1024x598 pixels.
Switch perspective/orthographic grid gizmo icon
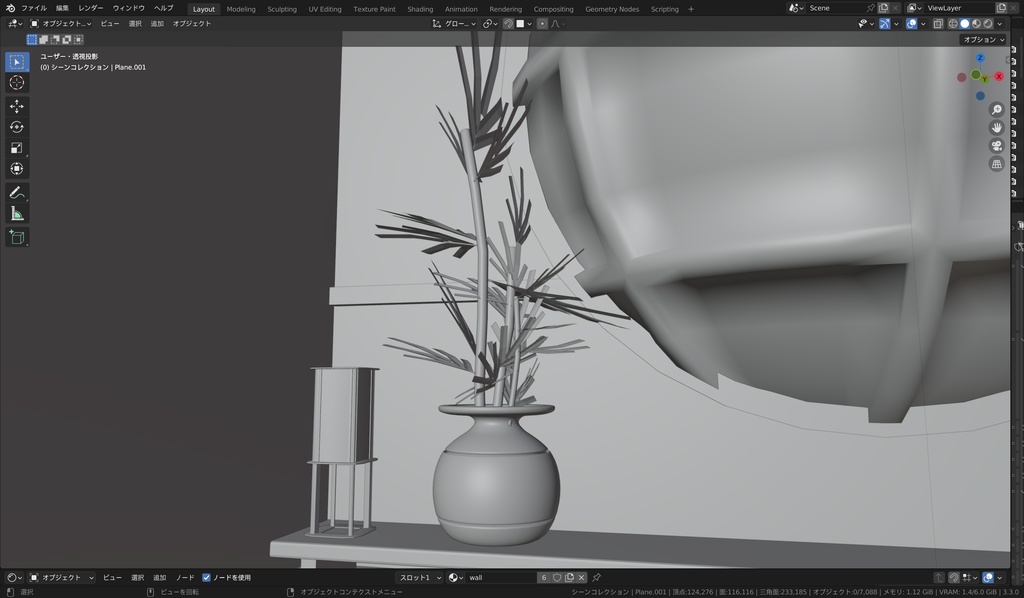tap(997, 165)
